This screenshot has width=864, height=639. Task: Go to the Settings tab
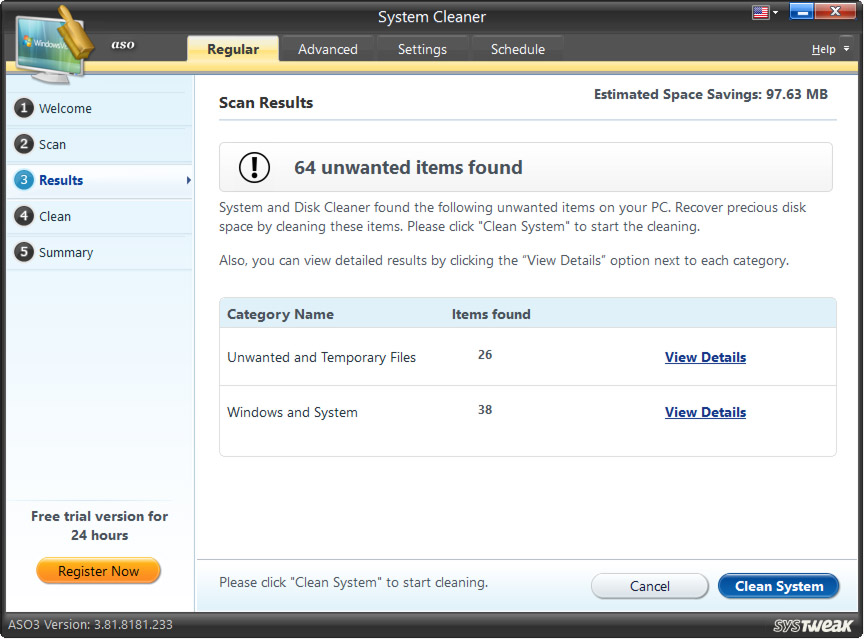coord(421,48)
